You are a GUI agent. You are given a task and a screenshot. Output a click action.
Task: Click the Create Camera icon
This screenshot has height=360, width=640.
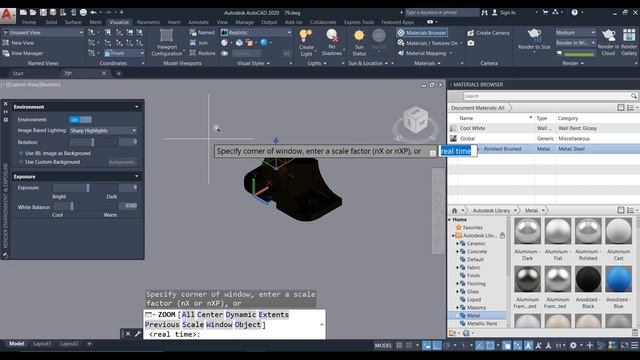coord(471,33)
